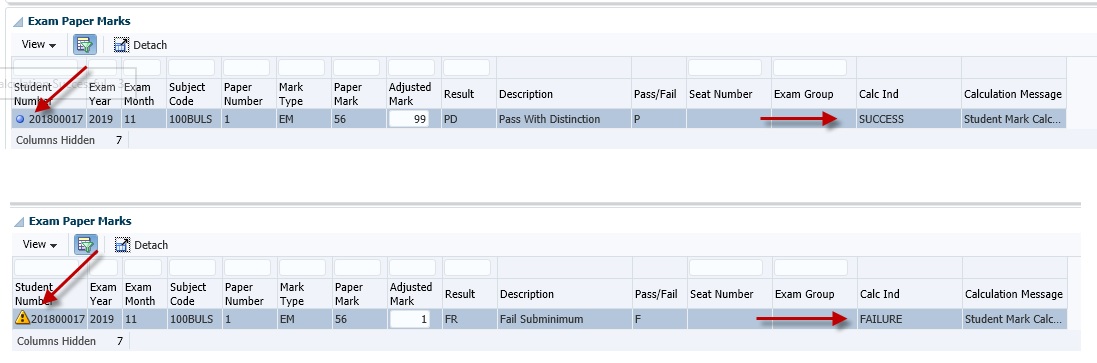Viewport: 1097px width, 363px height.
Task: Click Detach table icon in upper panel
Action: tap(122, 45)
